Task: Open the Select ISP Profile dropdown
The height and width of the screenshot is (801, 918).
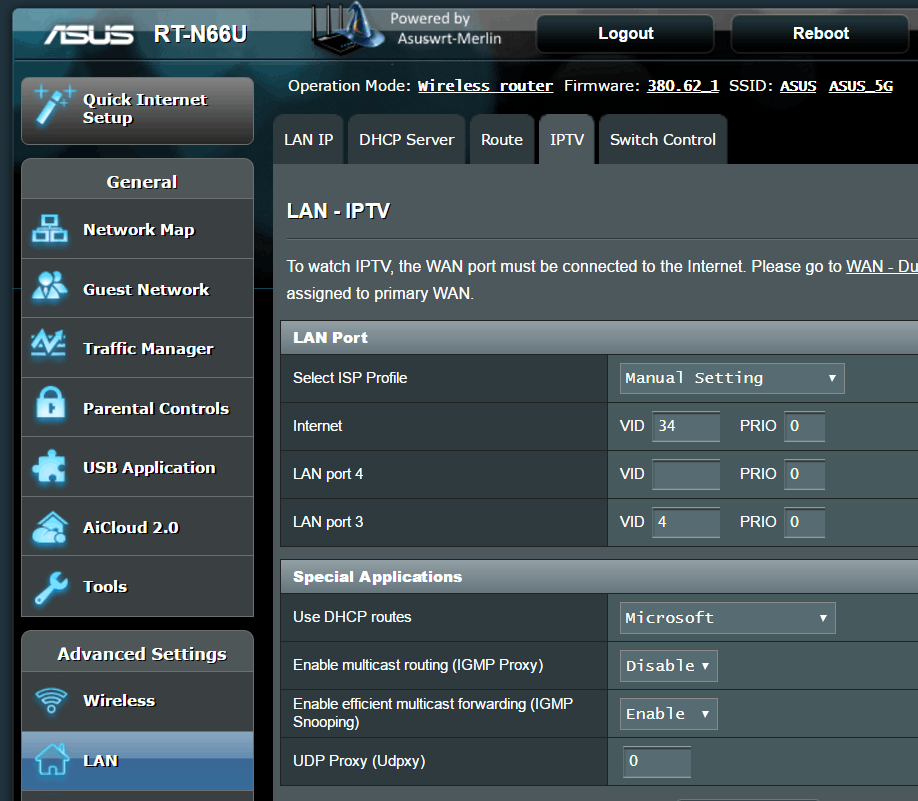Action: pyautogui.click(x=732, y=378)
